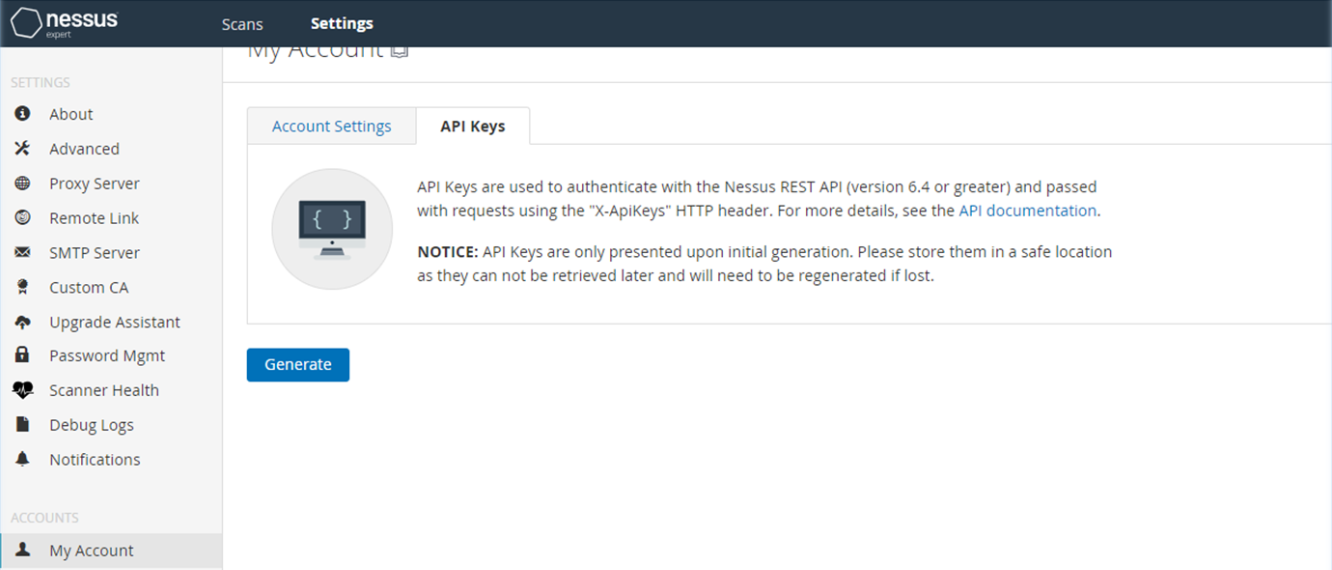Click the Advanced wrench tools icon
This screenshot has width=1332, height=570.
pos(22,148)
